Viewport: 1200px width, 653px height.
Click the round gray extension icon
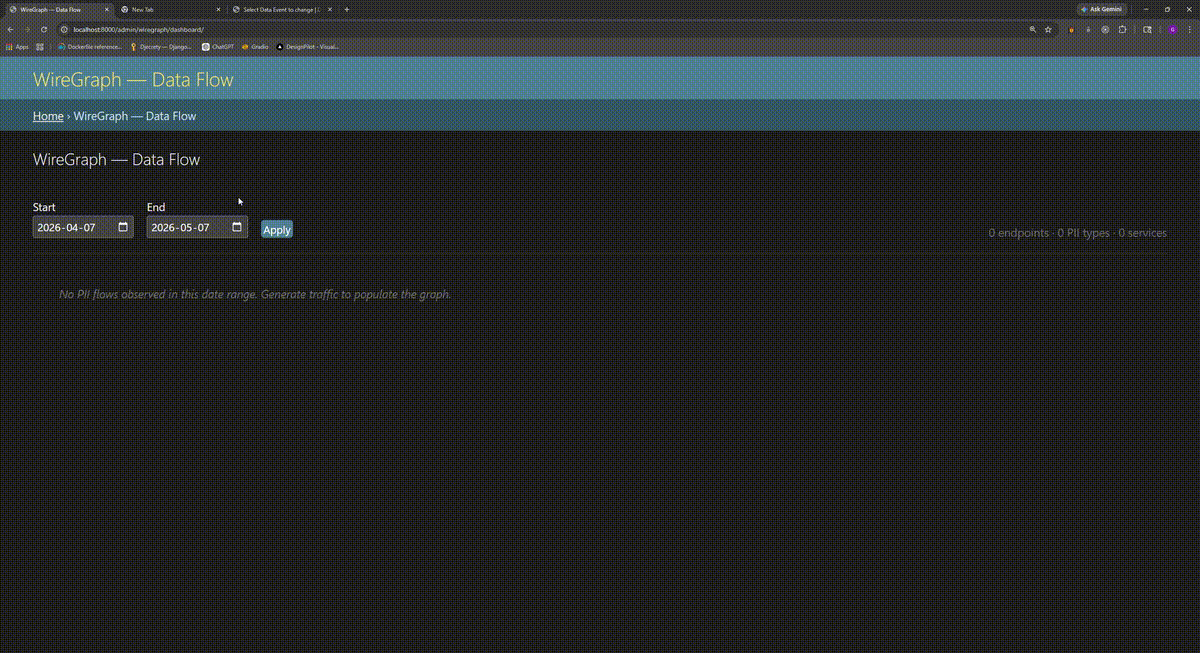click(1105, 30)
